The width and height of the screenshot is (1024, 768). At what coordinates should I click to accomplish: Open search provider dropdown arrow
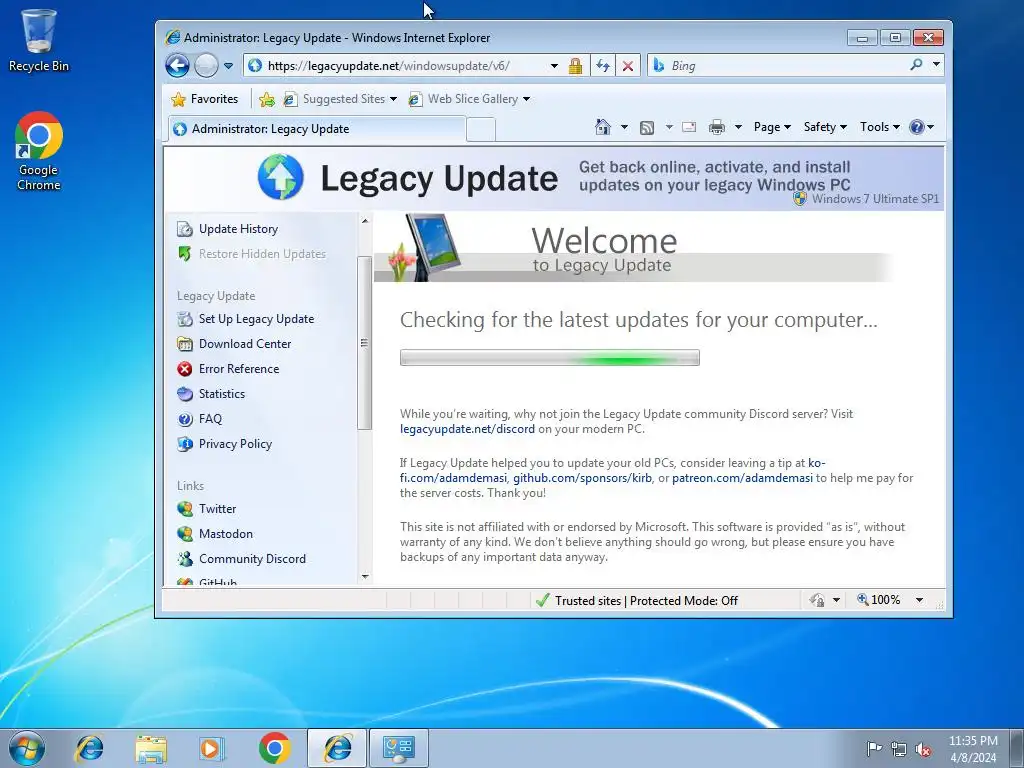tap(936, 65)
